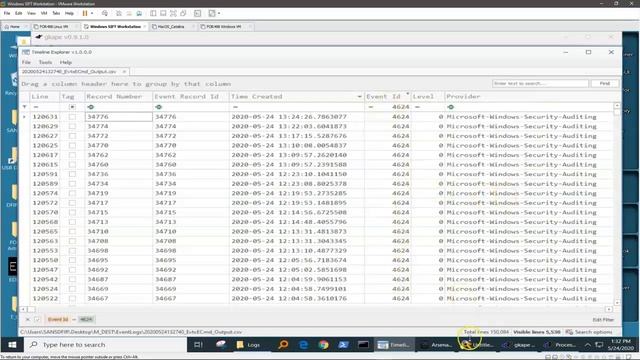Click the VMware pause VM icon
Image resolution: width=640 pixels, height=360 pixels.
[x=85, y=13]
